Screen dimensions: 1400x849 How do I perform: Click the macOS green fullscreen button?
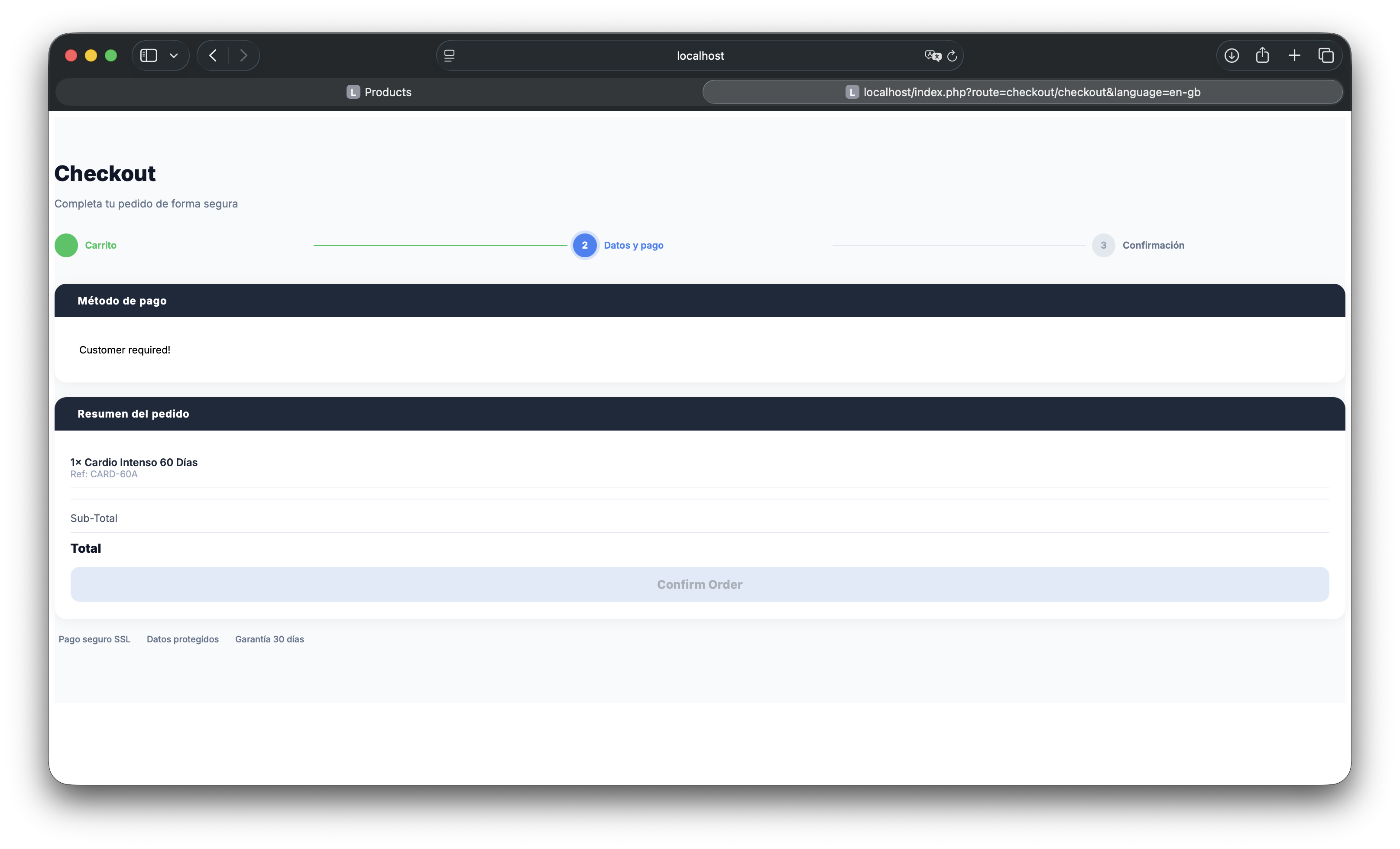111,55
